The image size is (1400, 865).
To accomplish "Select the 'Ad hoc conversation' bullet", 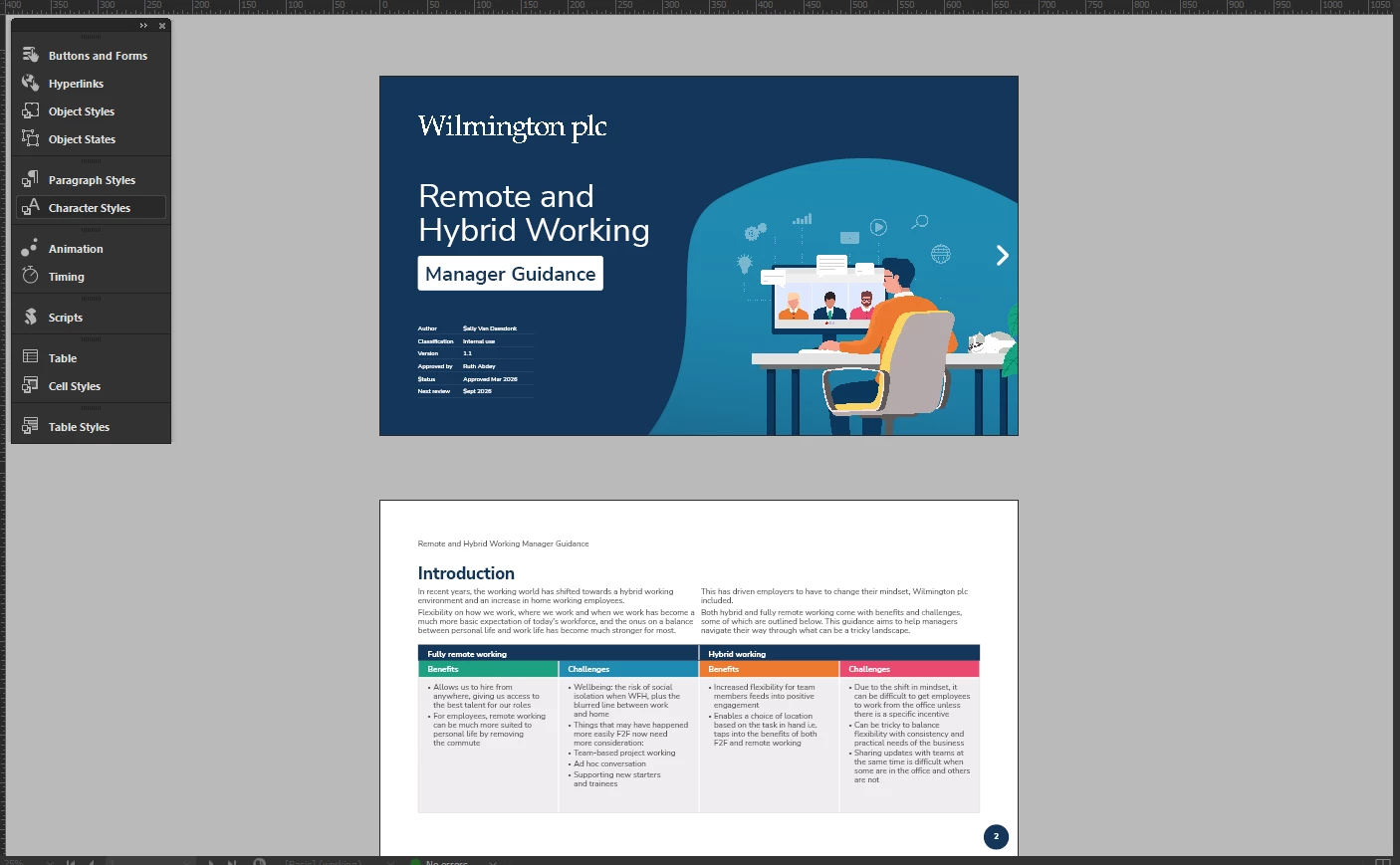I will pos(607,764).
